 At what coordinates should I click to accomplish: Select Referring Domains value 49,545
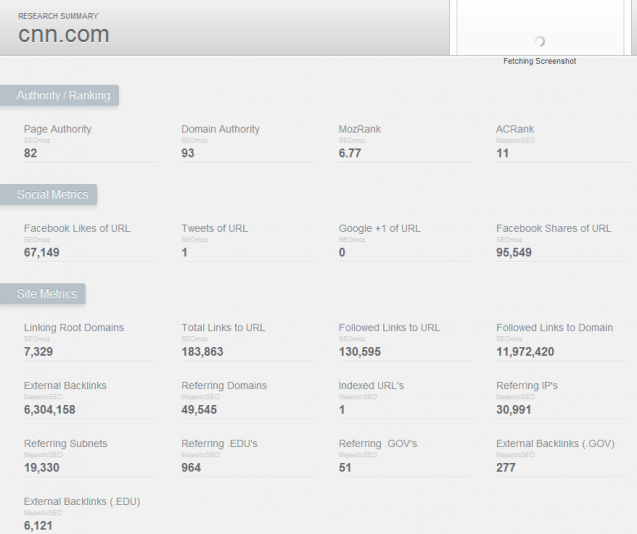(x=199, y=410)
